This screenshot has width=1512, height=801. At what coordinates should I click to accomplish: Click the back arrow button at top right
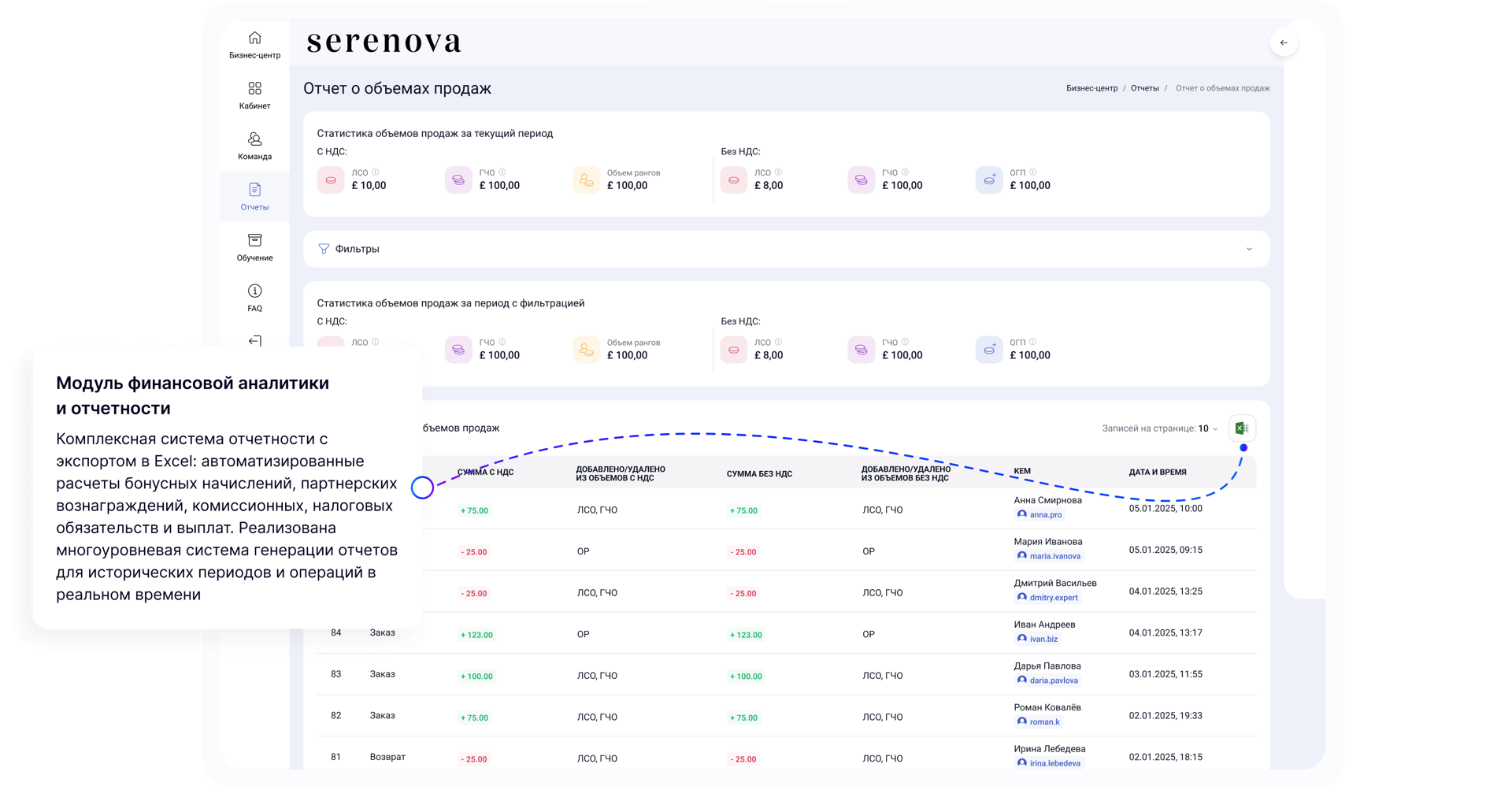coord(1284,43)
